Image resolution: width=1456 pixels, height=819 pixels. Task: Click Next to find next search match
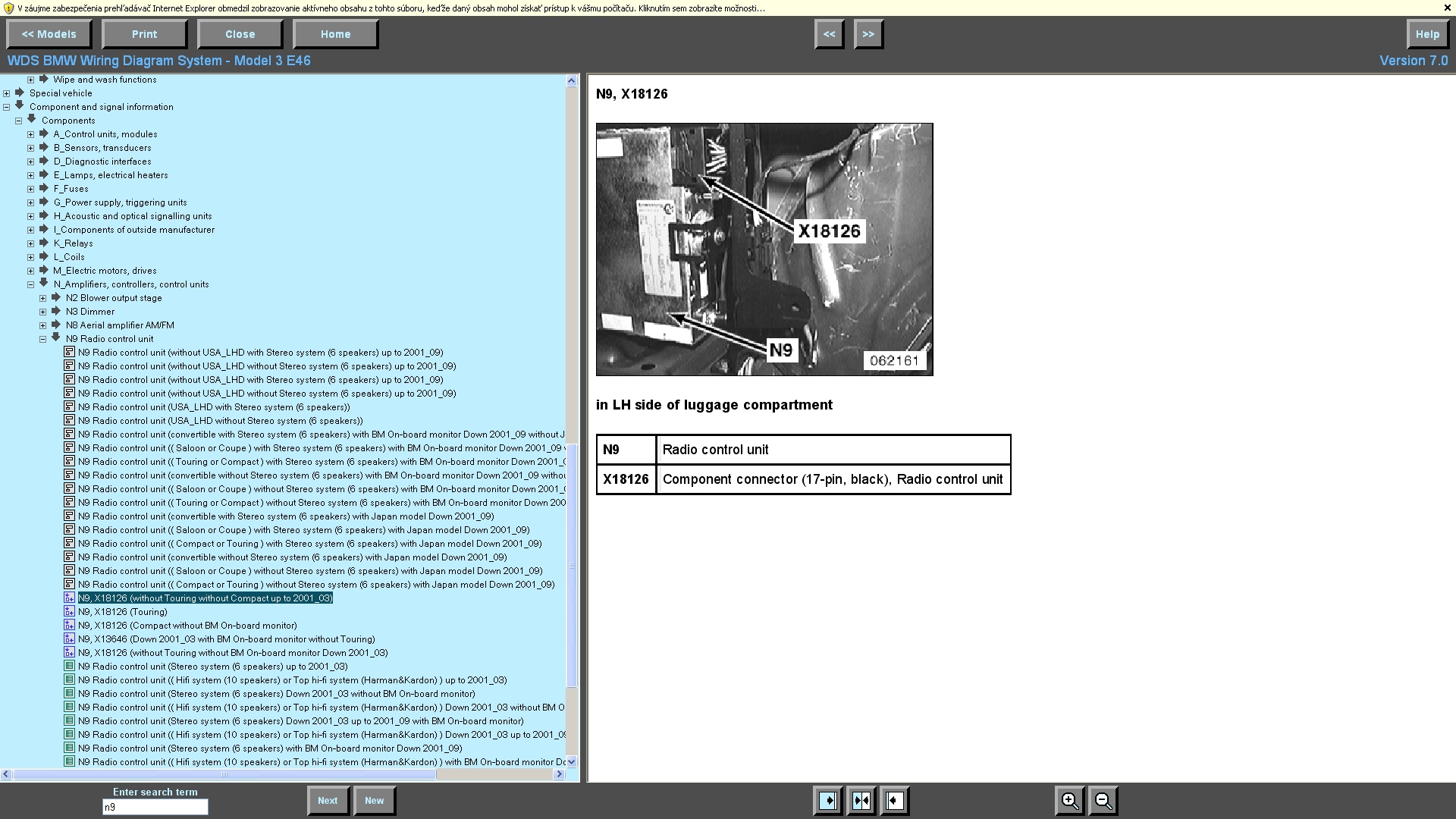coord(328,801)
